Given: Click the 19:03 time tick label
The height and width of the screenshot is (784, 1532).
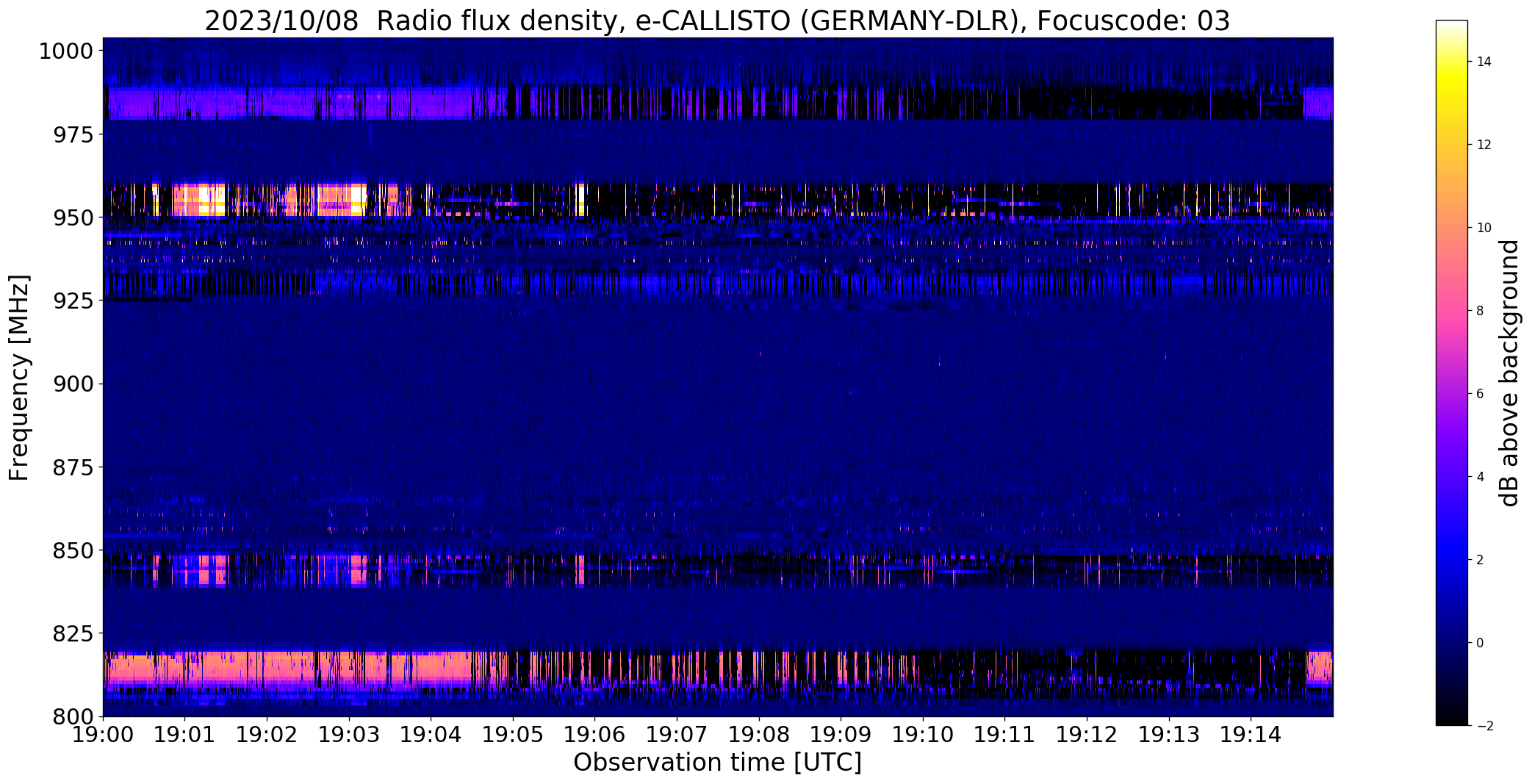Looking at the screenshot, I should (x=349, y=735).
